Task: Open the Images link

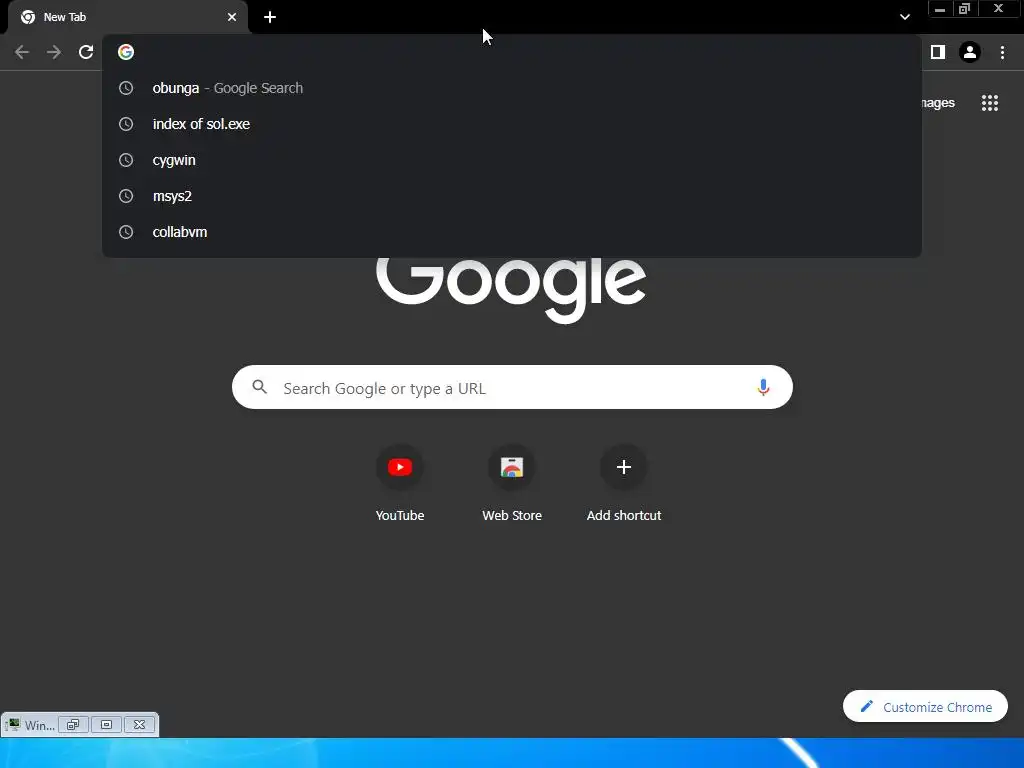Action: click(938, 103)
